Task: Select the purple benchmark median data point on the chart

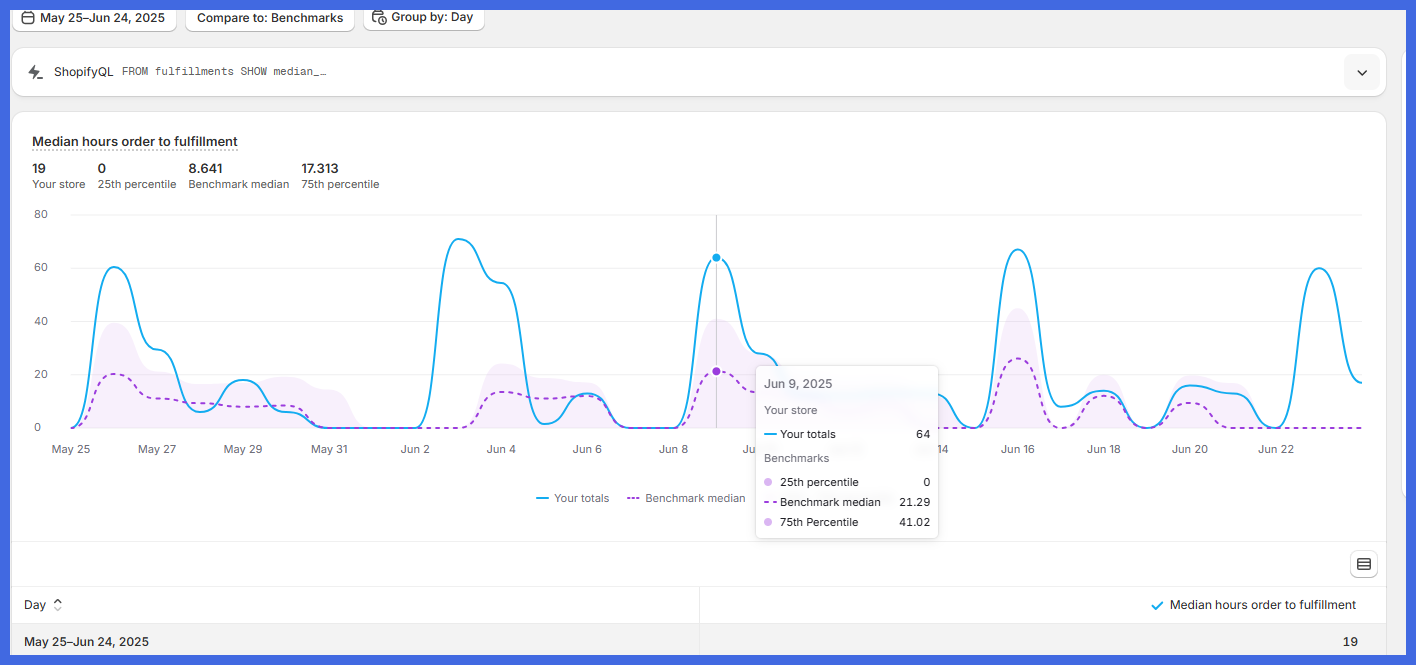Action: [716, 371]
